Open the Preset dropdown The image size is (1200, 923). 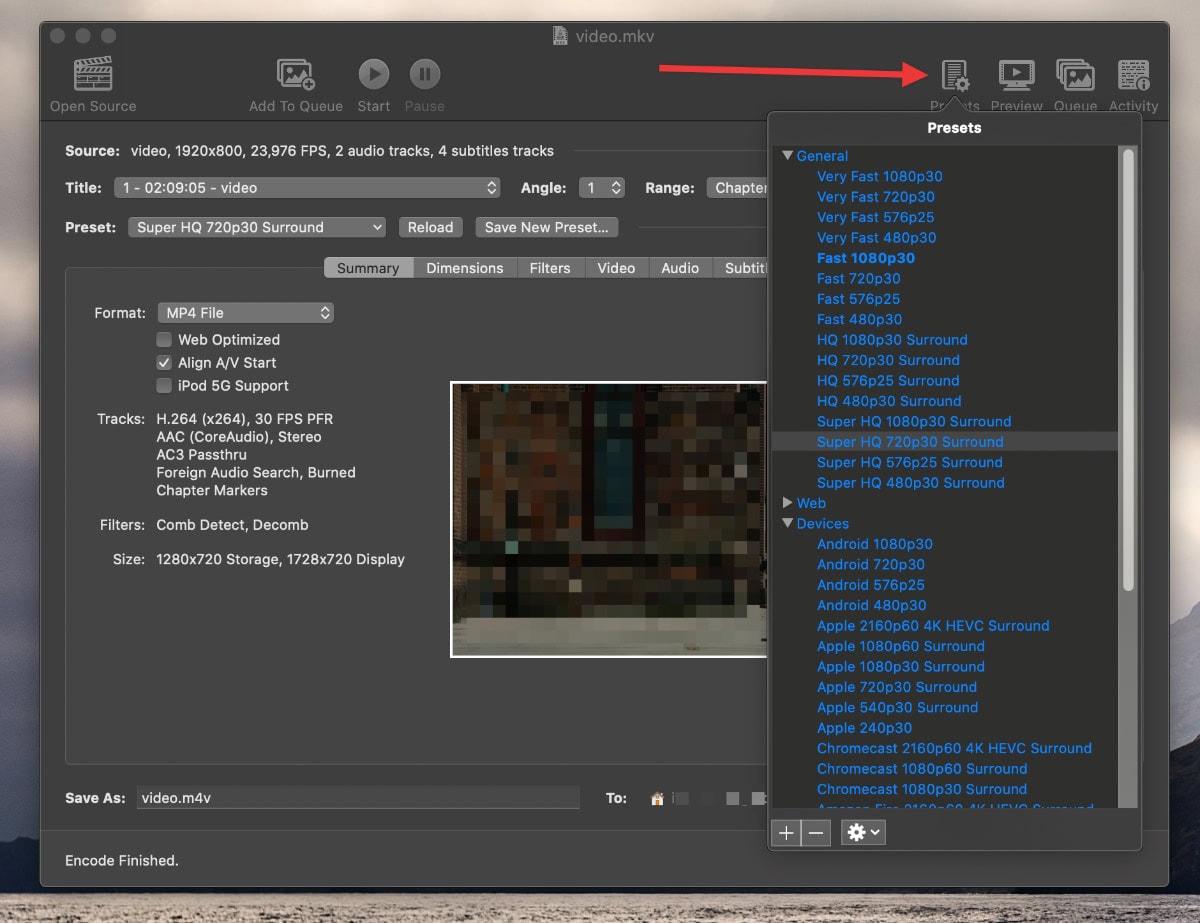coord(257,228)
